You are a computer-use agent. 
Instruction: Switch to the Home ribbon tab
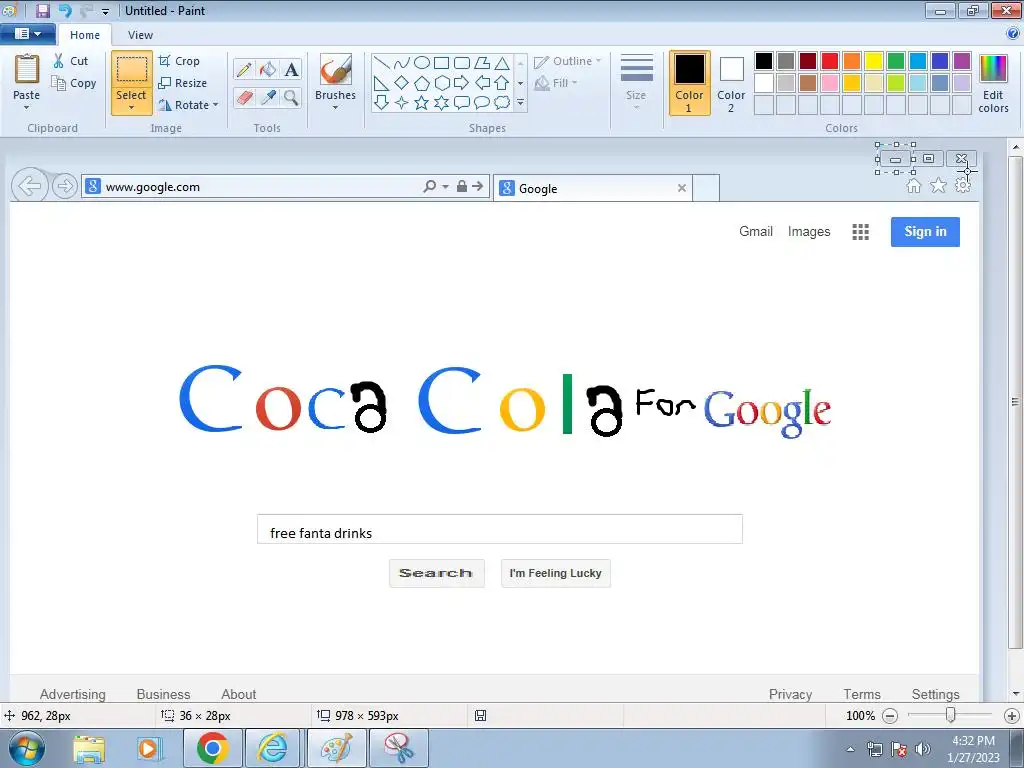(85, 35)
